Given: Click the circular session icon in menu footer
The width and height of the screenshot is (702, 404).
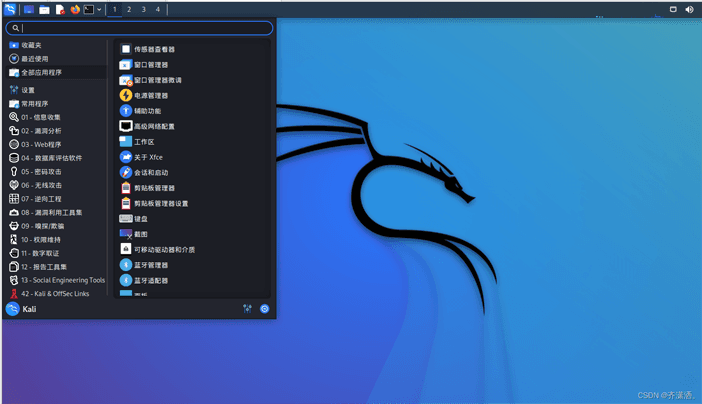Looking at the screenshot, I should (x=265, y=309).
